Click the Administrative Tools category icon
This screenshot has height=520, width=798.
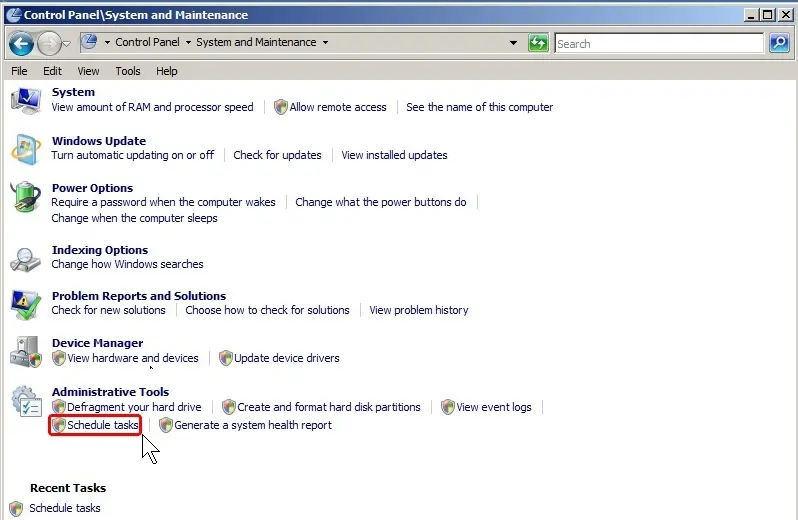pyautogui.click(x=25, y=400)
